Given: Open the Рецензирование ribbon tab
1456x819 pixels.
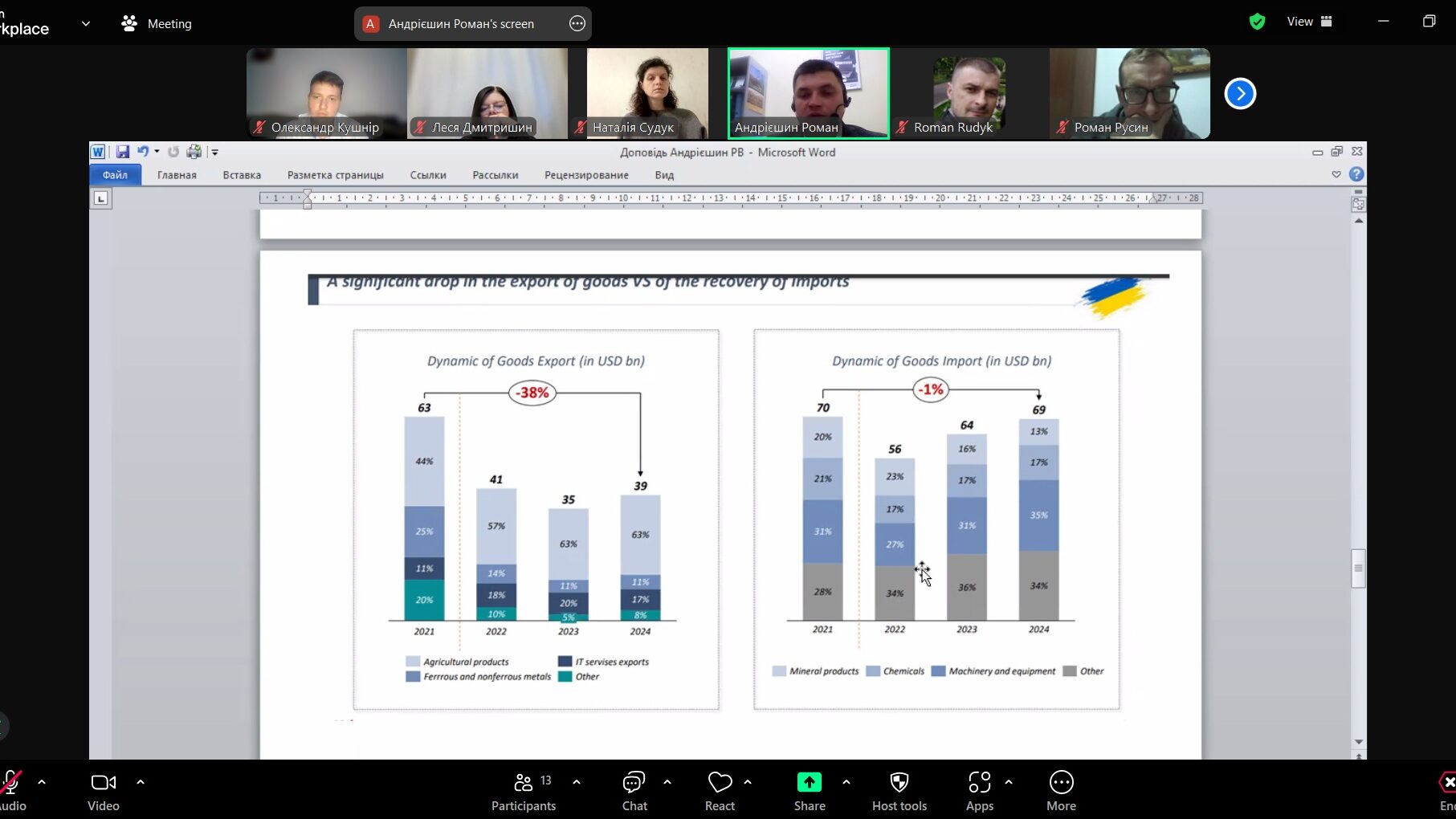Looking at the screenshot, I should pos(586,175).
